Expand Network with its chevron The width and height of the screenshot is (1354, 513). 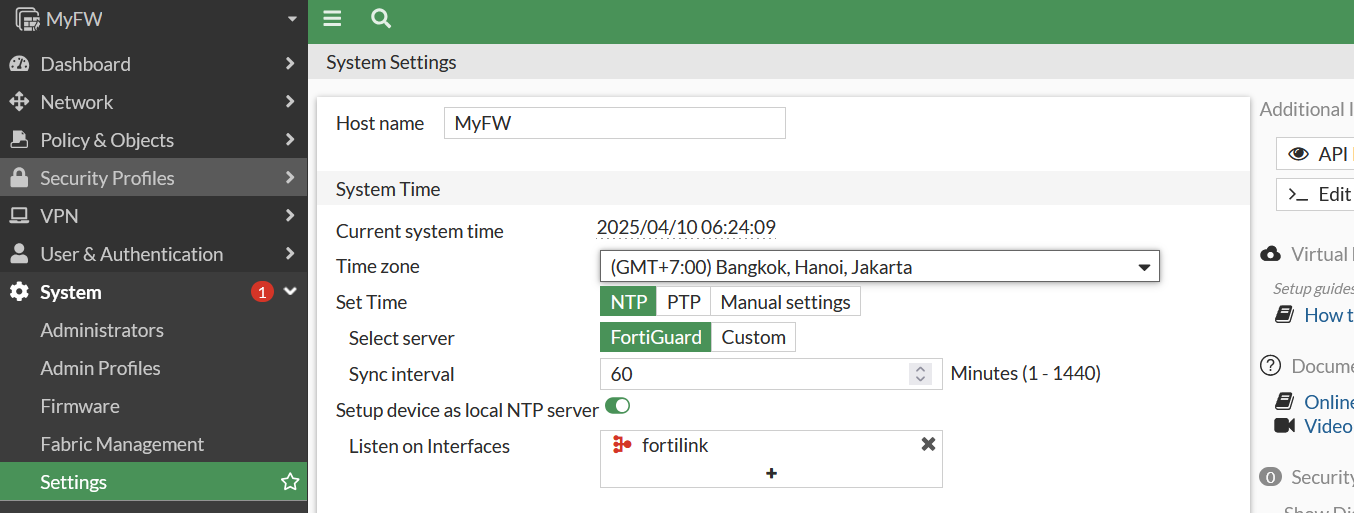pyautogui.click(x=290, y=102)
